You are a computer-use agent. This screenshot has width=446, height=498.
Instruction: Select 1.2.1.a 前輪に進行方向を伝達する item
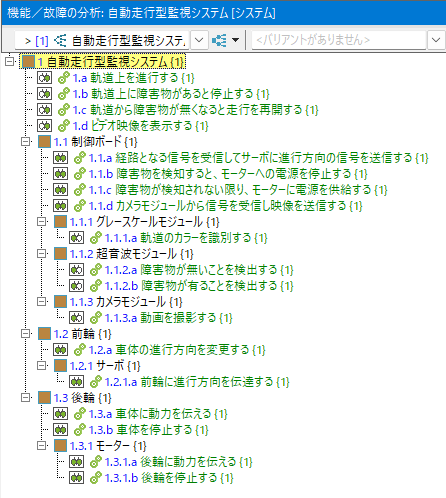(x=197, y=382)
